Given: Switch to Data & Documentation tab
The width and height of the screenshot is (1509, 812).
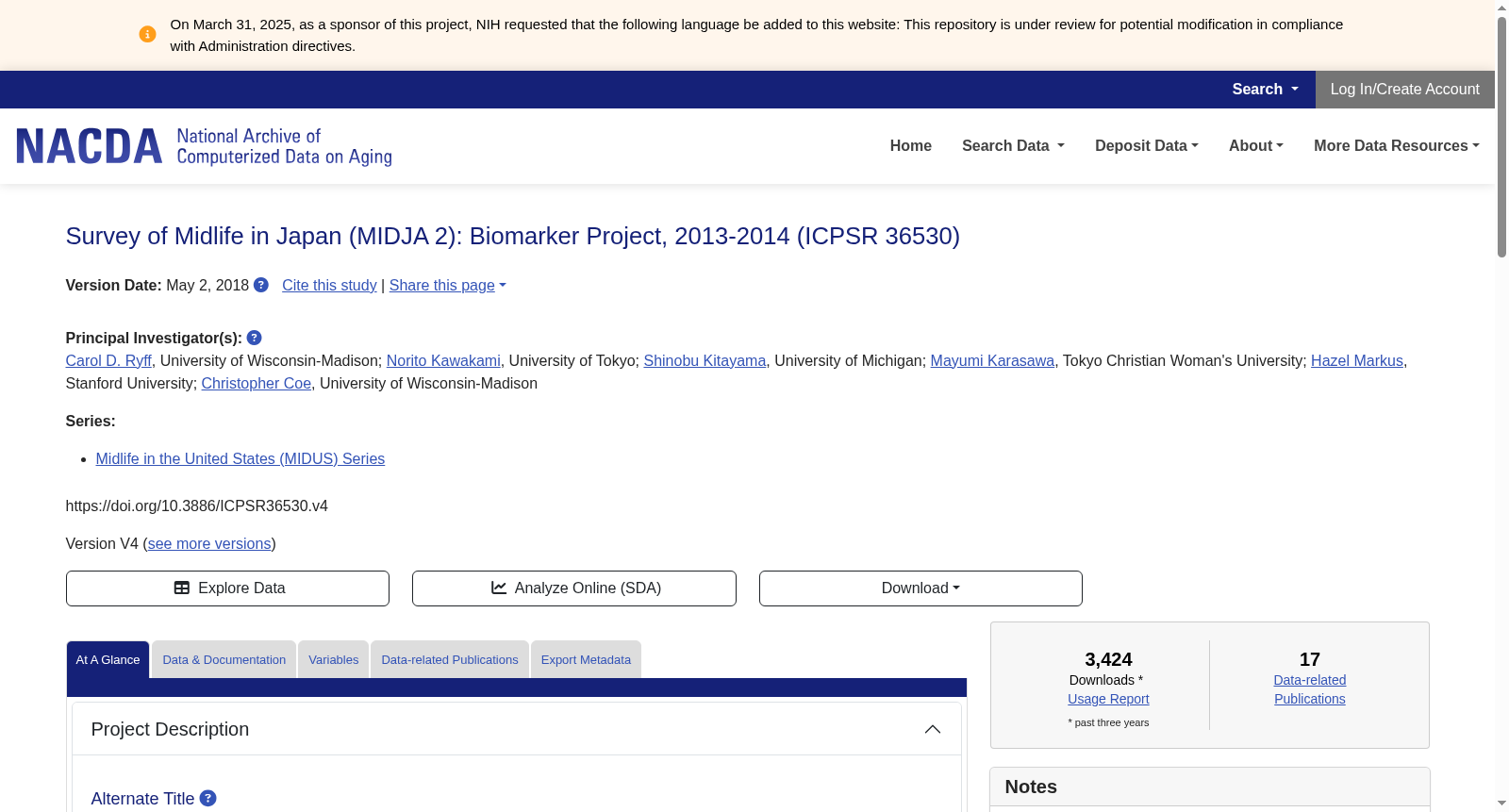Looking at the screenshot, I should coord(224,660).
